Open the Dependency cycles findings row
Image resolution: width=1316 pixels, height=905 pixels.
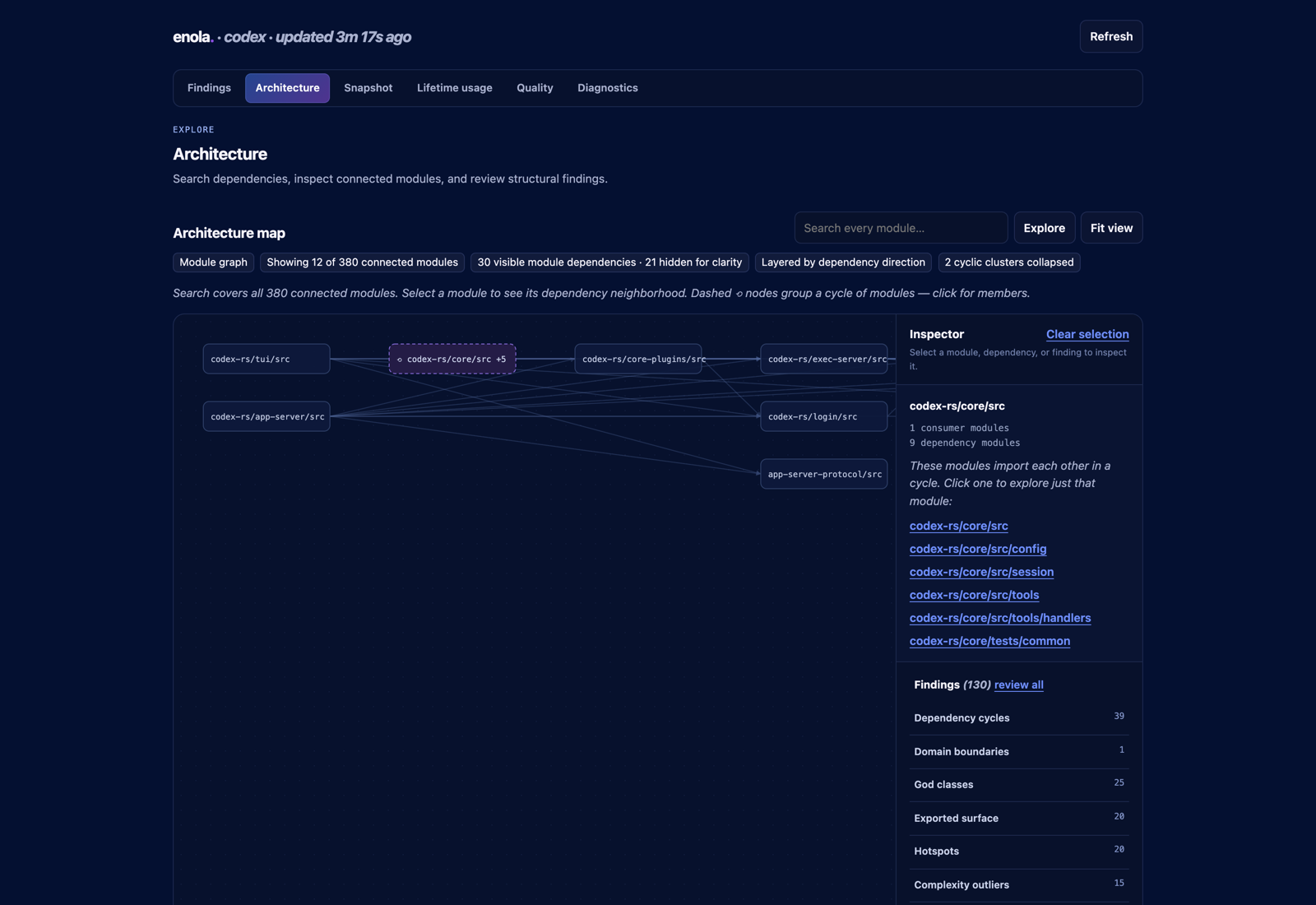[1019, 717]
